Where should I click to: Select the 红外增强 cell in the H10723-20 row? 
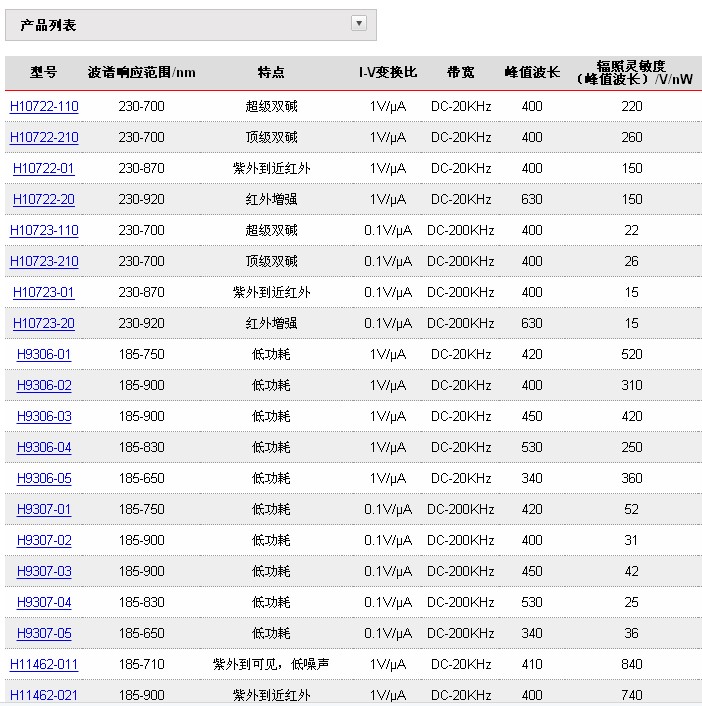(271, 323)
